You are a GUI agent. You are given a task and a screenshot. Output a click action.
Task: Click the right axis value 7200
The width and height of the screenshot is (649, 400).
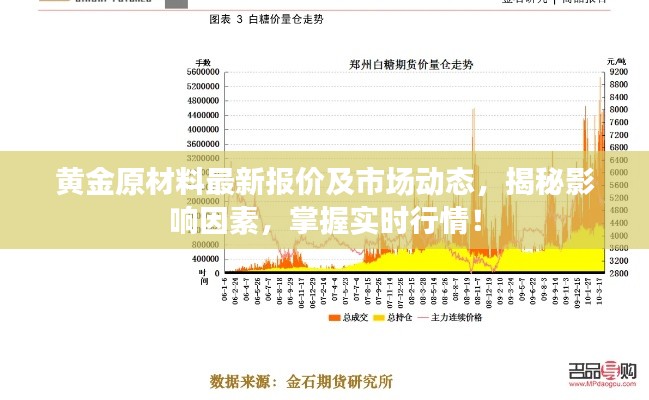point(619,135)
